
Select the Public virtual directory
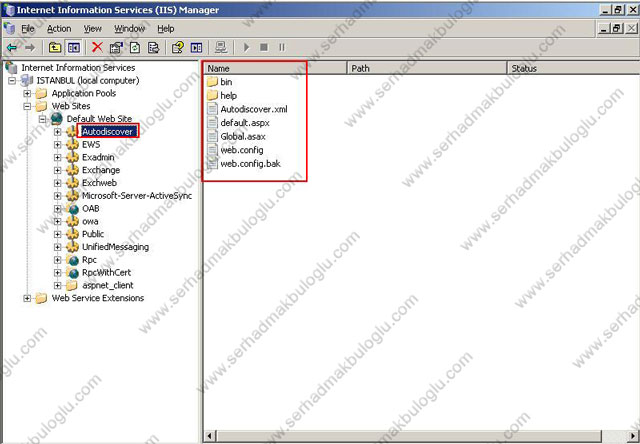(93, 234)
